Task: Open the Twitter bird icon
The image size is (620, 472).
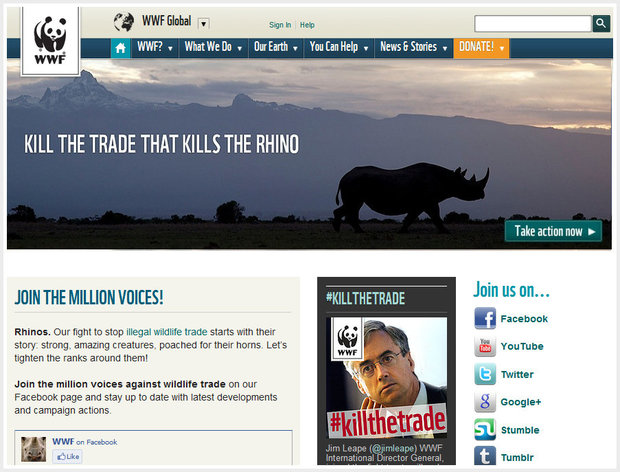Action: pyautogui.click(x=485, y=374)
